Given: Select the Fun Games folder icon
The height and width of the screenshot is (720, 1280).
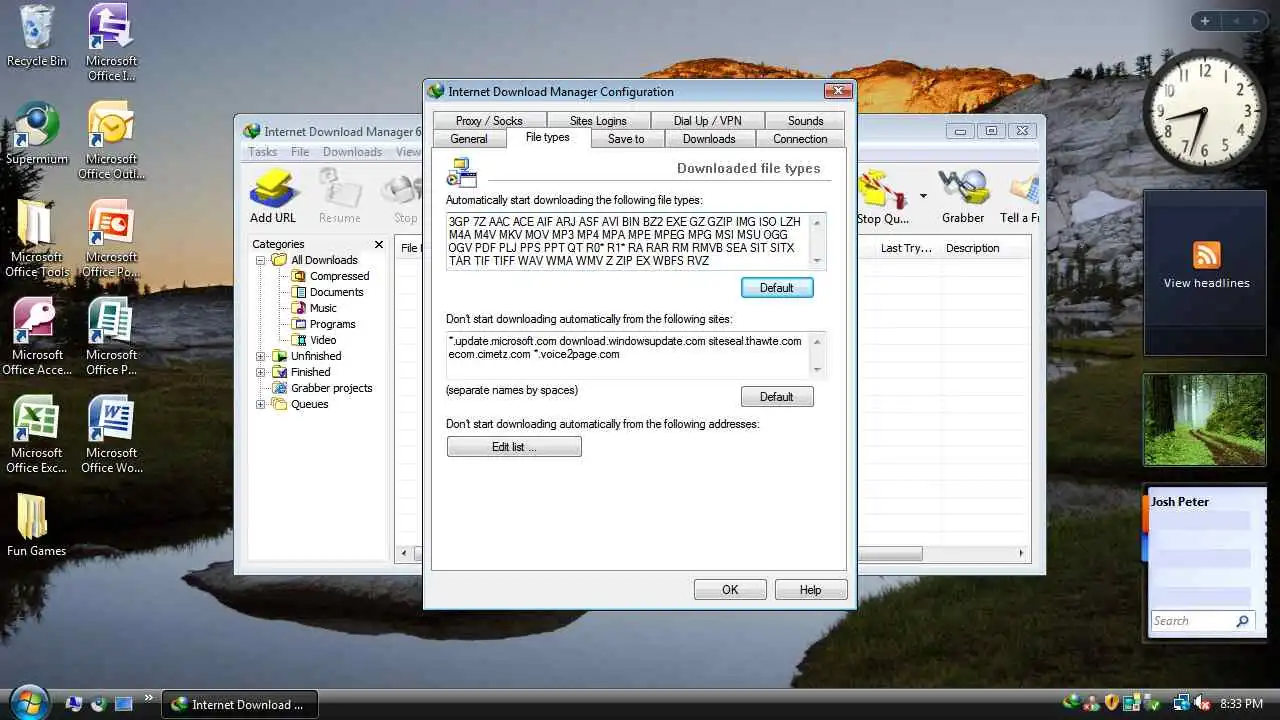Looking at the screenshot, I should coord(36,525).
